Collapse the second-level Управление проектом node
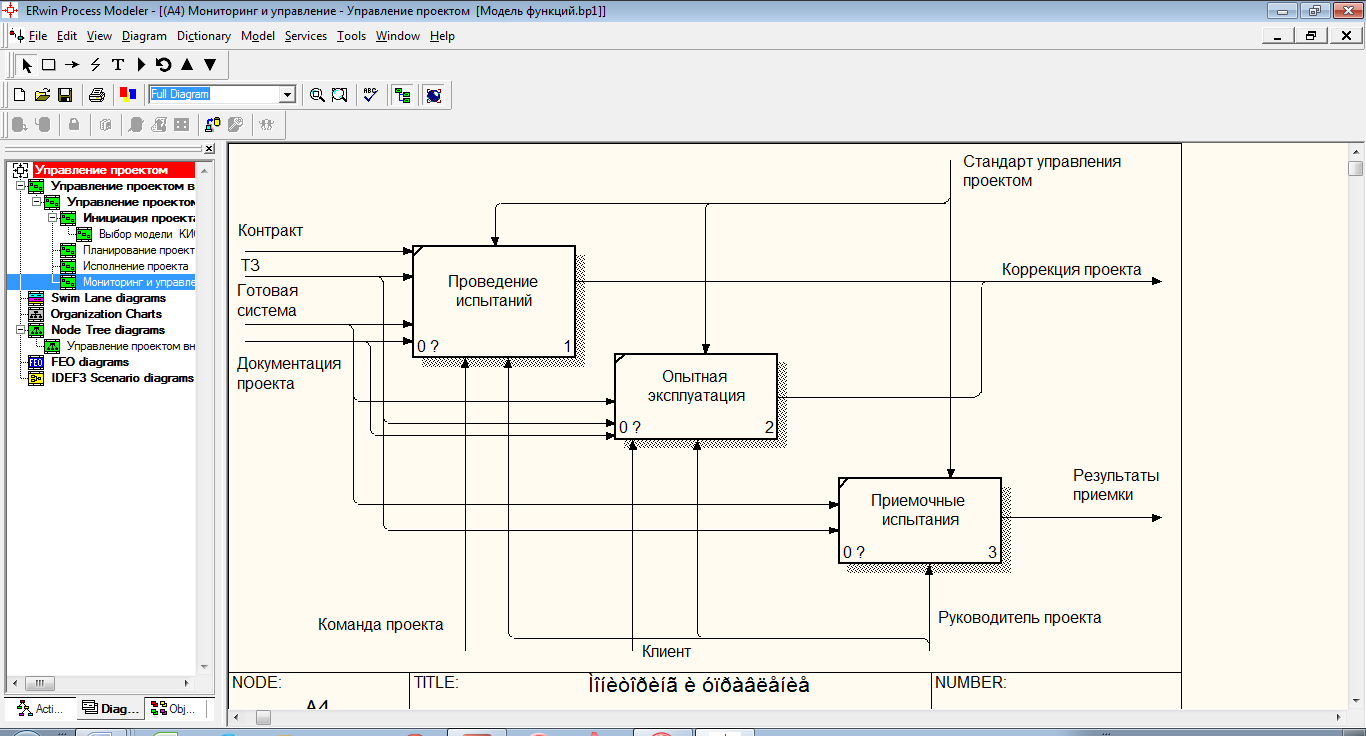Viewport: 1366px width, 736px height. [x=37, y=202]
